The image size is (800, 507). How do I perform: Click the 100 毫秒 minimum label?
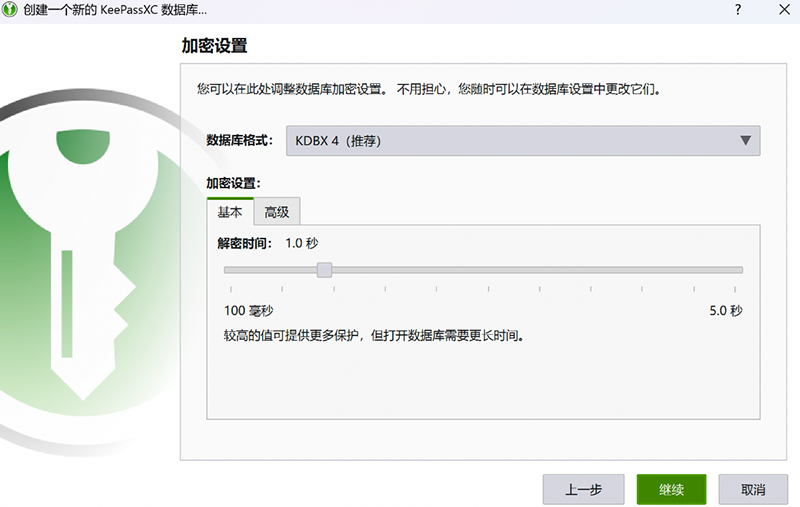point(248,311)
